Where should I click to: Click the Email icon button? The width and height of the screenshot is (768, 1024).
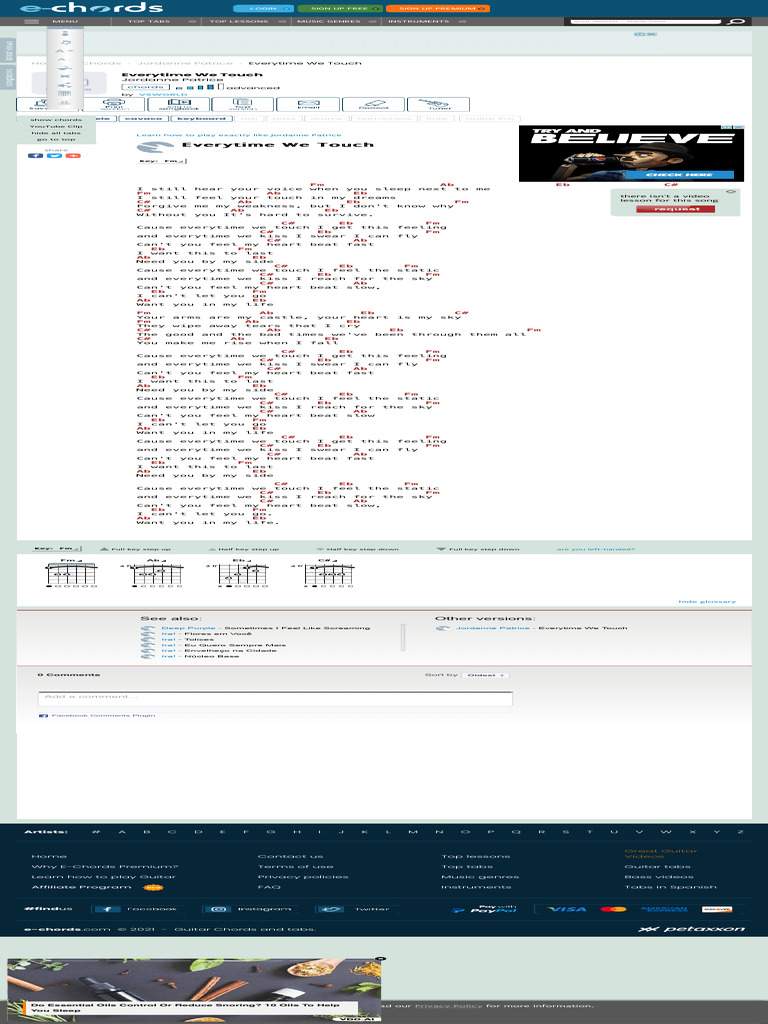308,104
